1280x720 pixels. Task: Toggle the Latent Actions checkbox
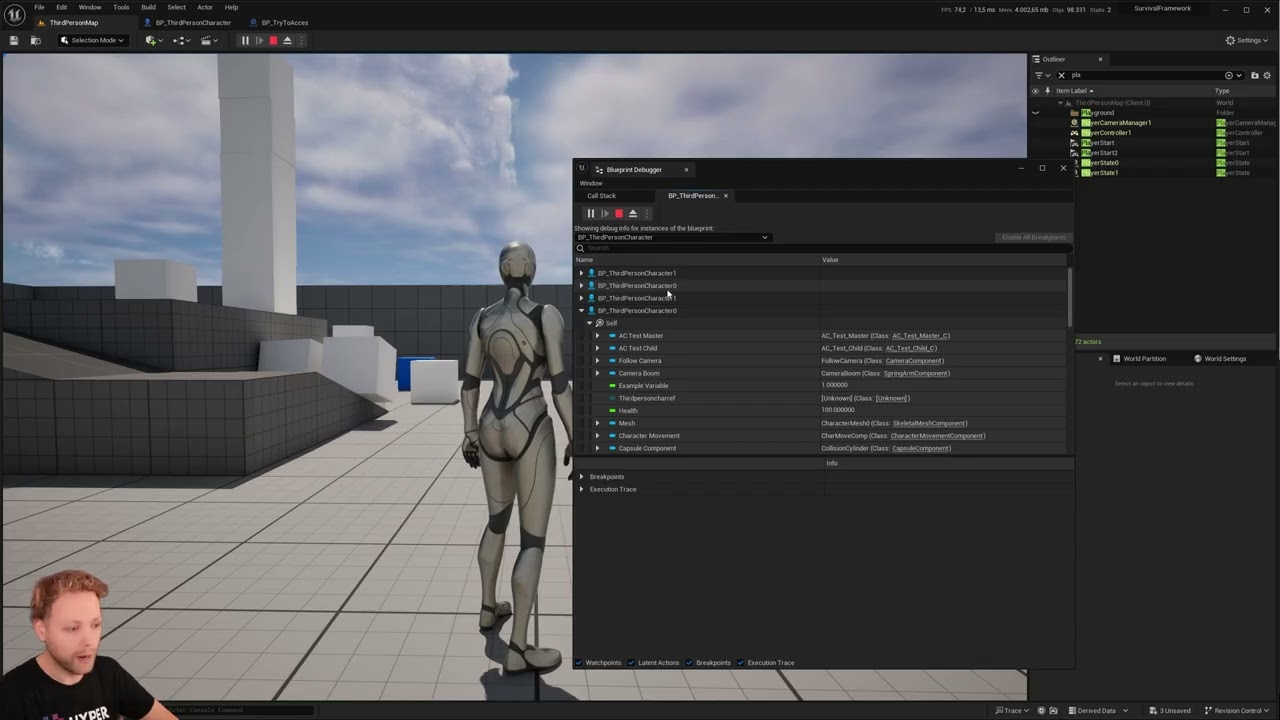pos(632,663)
